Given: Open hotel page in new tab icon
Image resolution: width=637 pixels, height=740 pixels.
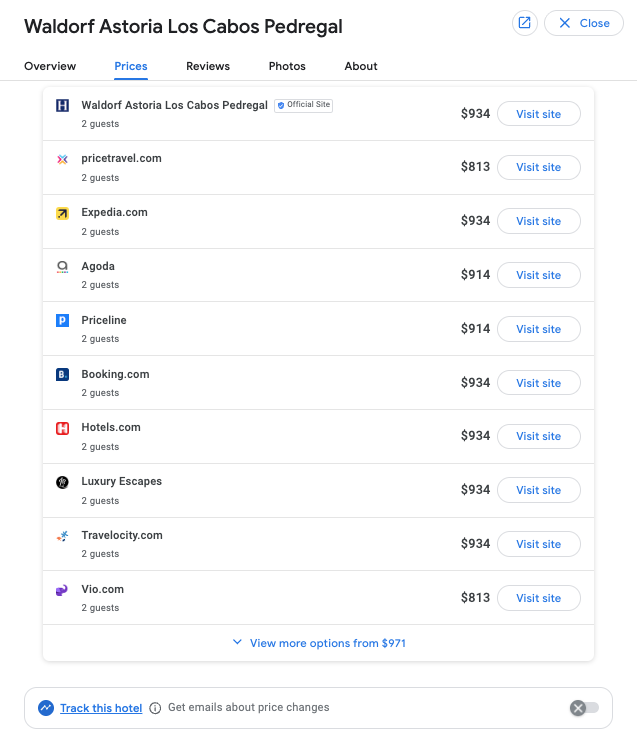Looking at the screenshot, I should click(x=525, y=23).
